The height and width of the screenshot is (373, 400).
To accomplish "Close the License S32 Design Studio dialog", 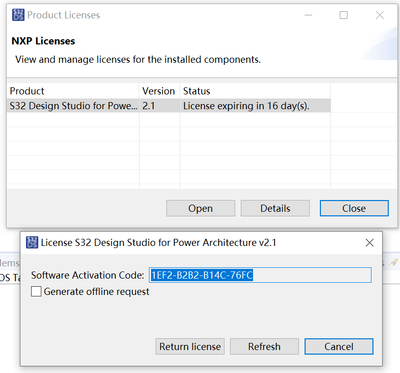I will [x=369, y=243].
